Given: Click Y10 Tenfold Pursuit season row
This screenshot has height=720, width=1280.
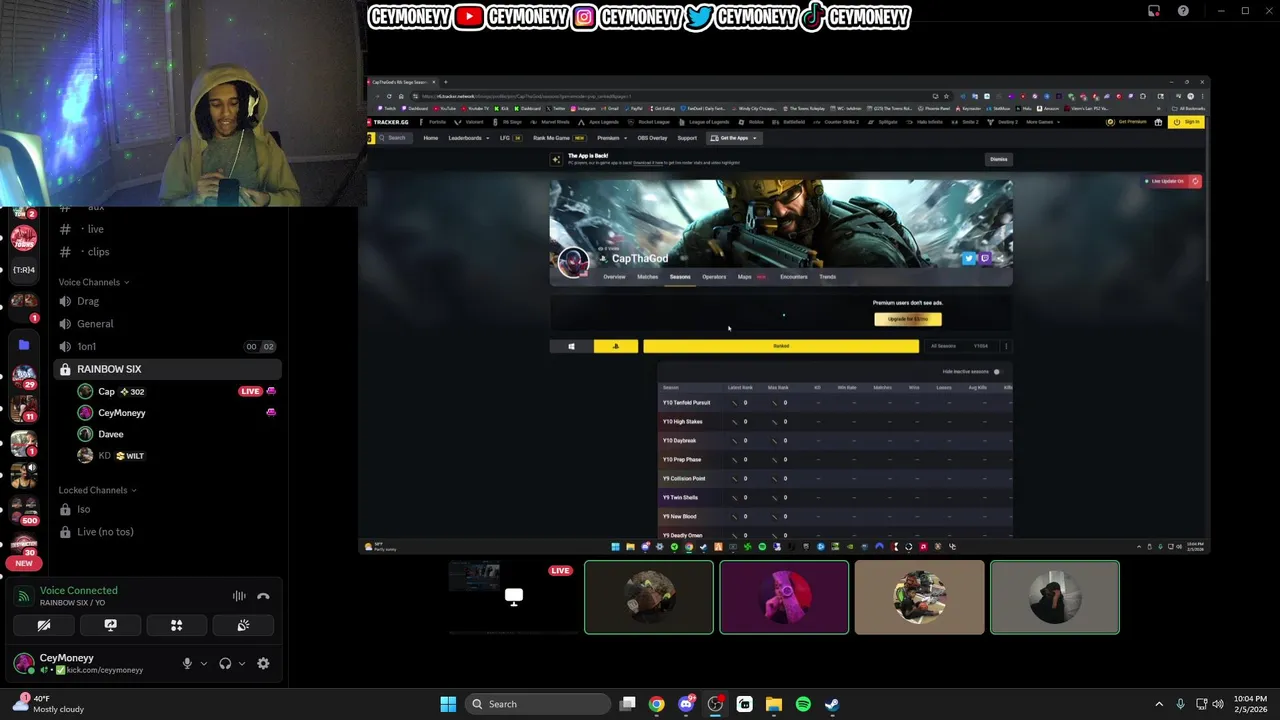Looking at the screenshot, I should pos(834,403).
